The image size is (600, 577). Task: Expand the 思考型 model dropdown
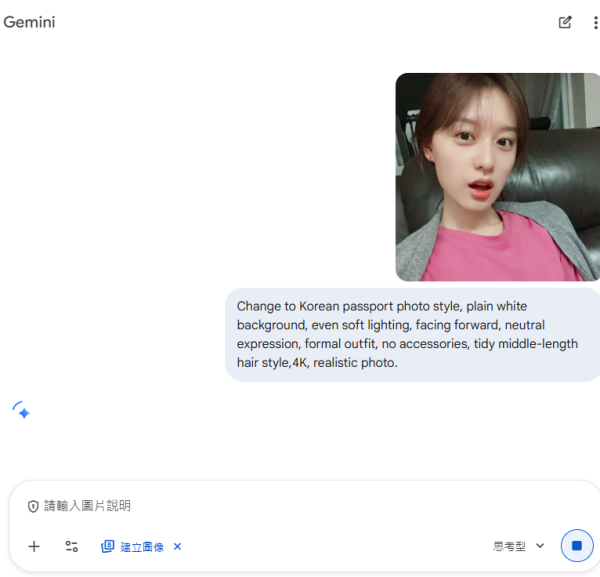coord(518,546)
